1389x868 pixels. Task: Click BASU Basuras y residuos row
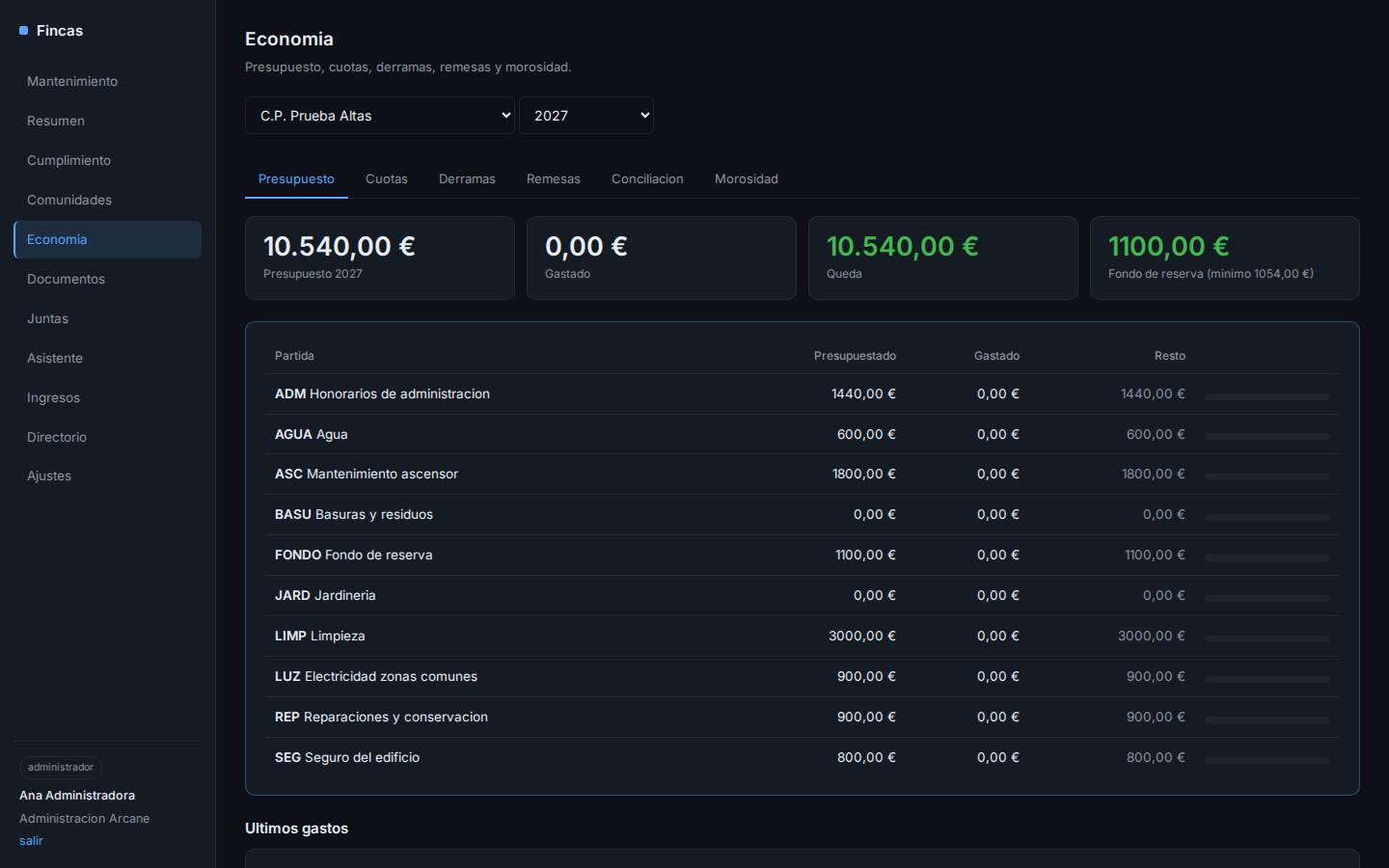(803, 515)
